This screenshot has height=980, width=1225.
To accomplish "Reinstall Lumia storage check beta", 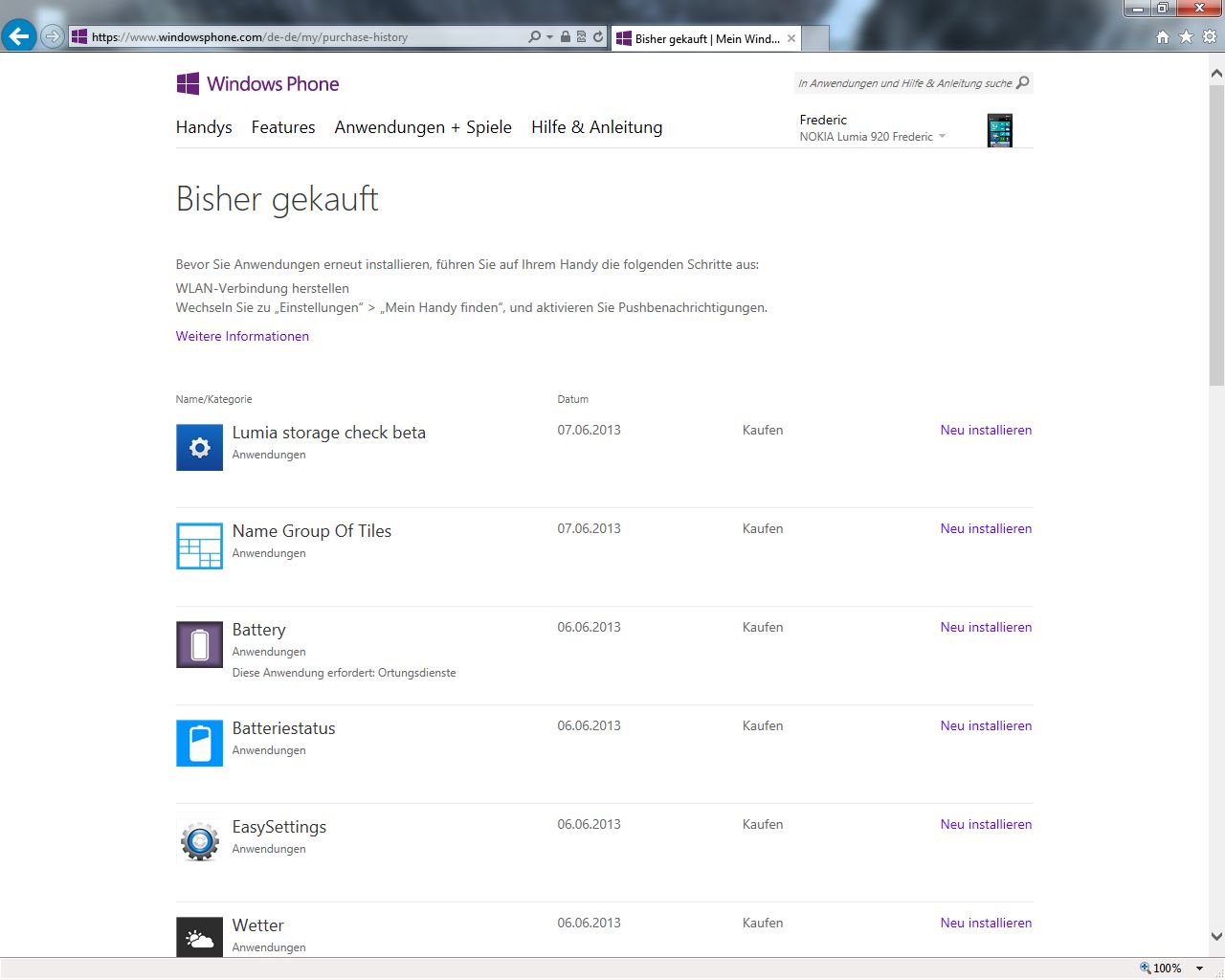I will [x=986, y=430].
